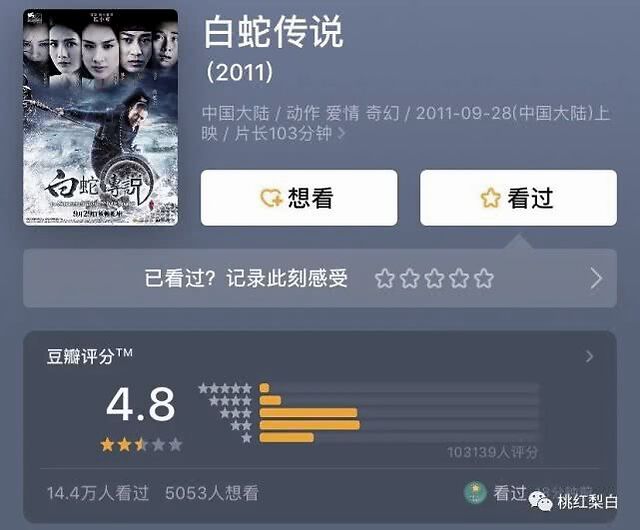Select the fourth rating star
This screenshot has width=640, height=530.
[459, 278]
